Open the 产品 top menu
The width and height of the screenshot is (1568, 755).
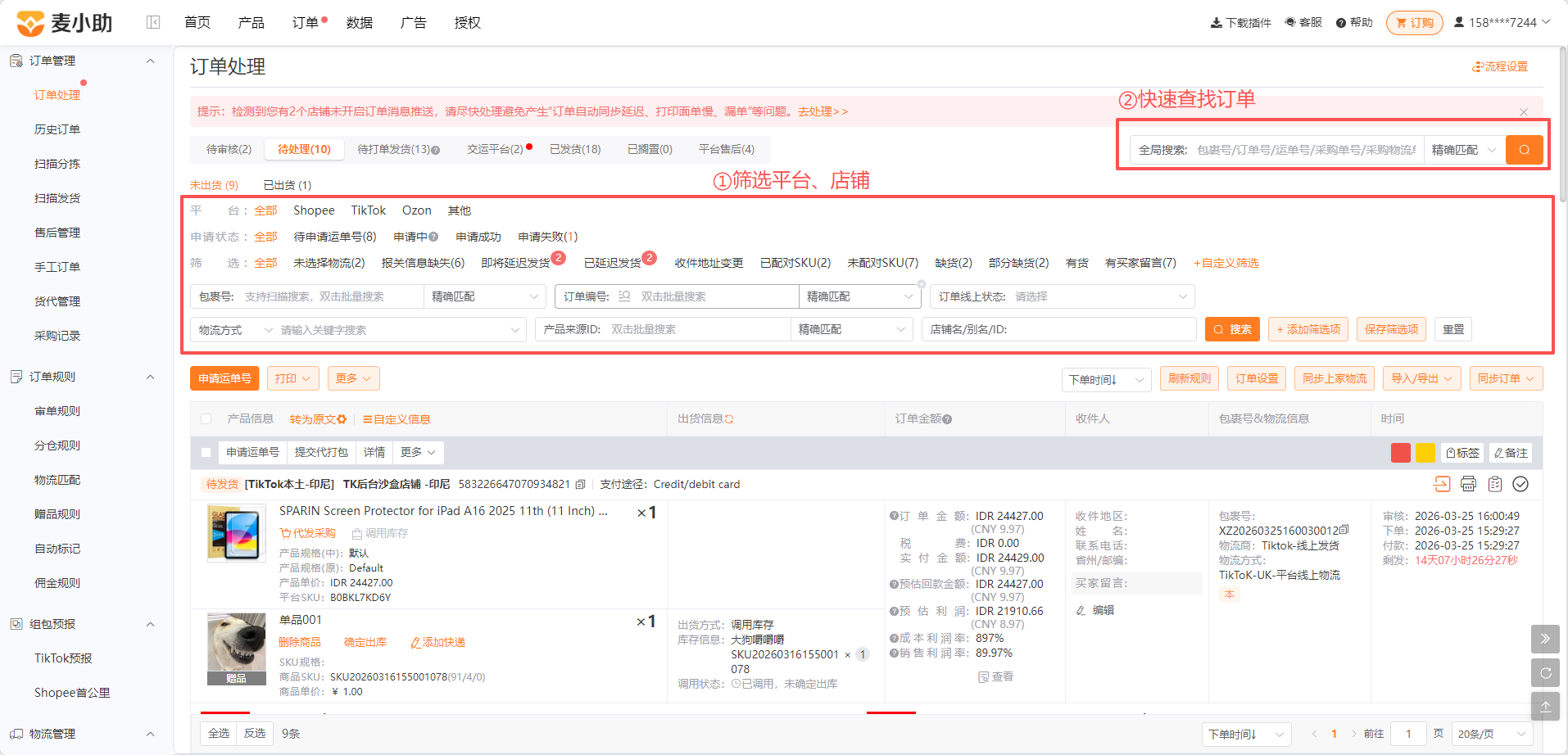click(x=251, y=23)
